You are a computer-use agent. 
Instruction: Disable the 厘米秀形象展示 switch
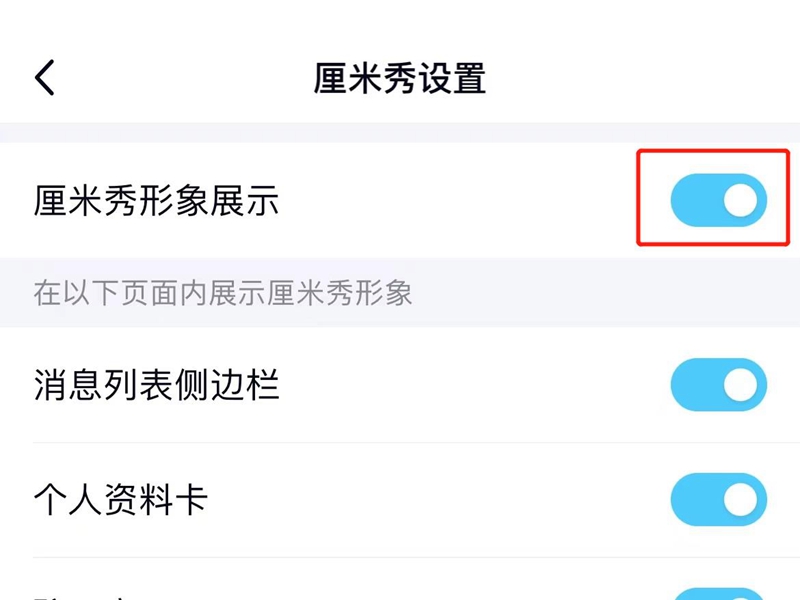(x=718, y=201)
